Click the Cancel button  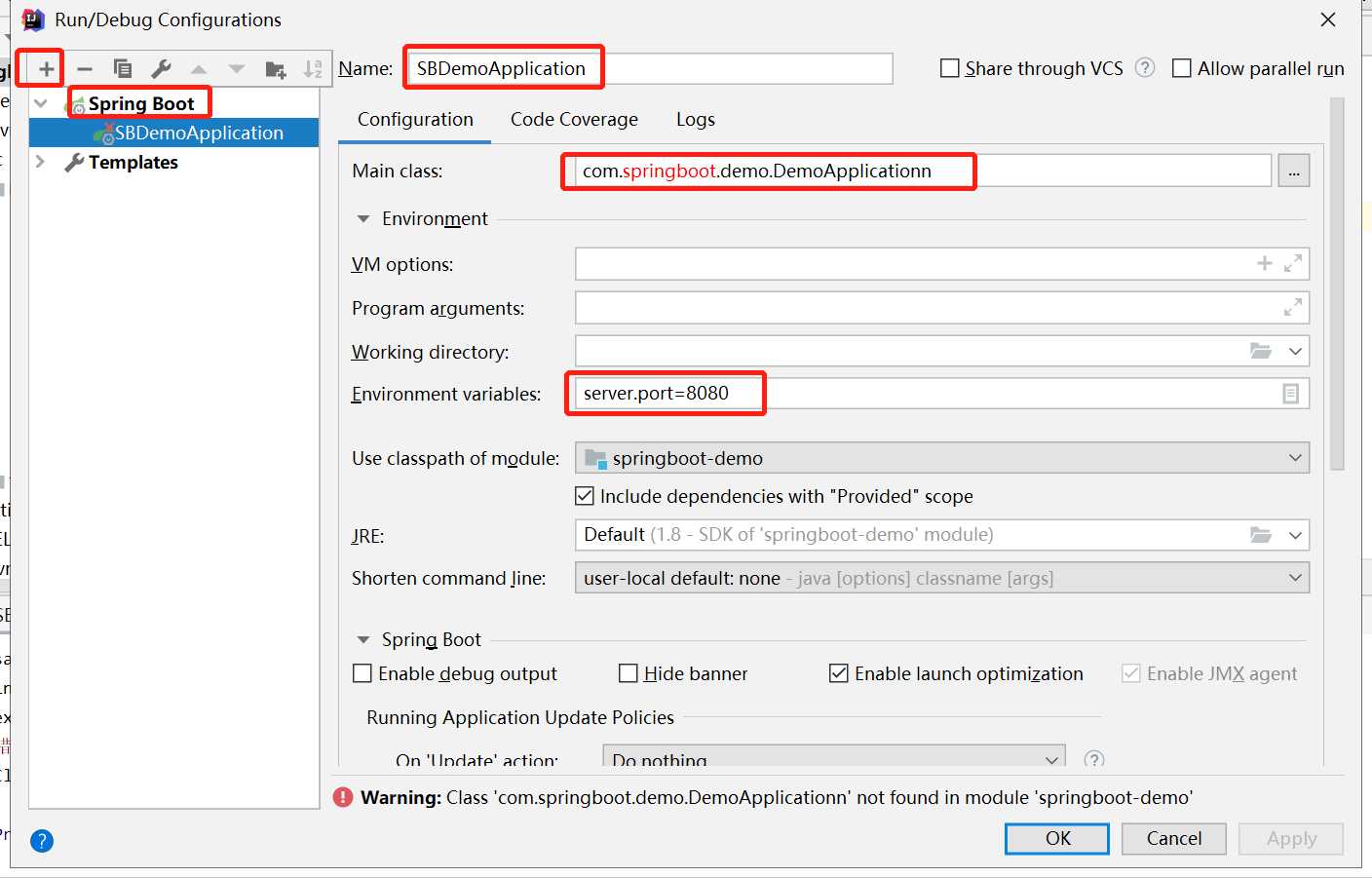(x=1174, y=838)
